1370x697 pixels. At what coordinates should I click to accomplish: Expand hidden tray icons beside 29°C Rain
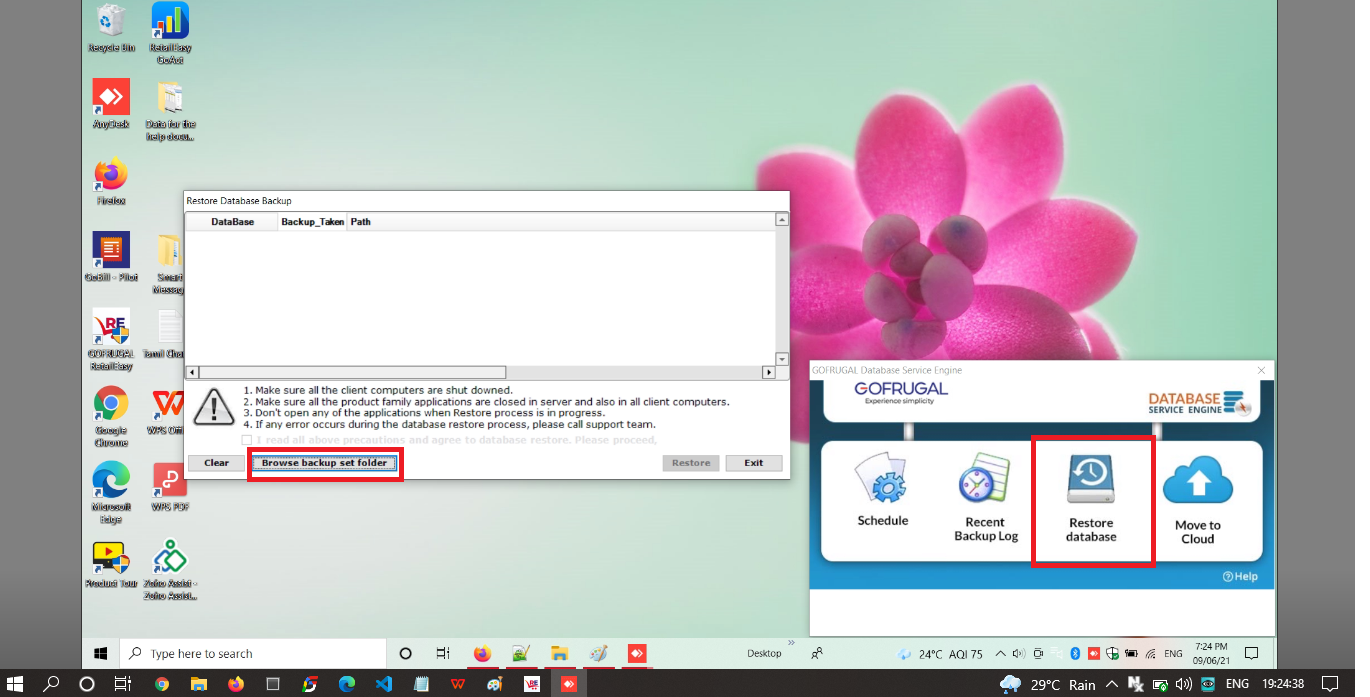(x=1111, y=684)
